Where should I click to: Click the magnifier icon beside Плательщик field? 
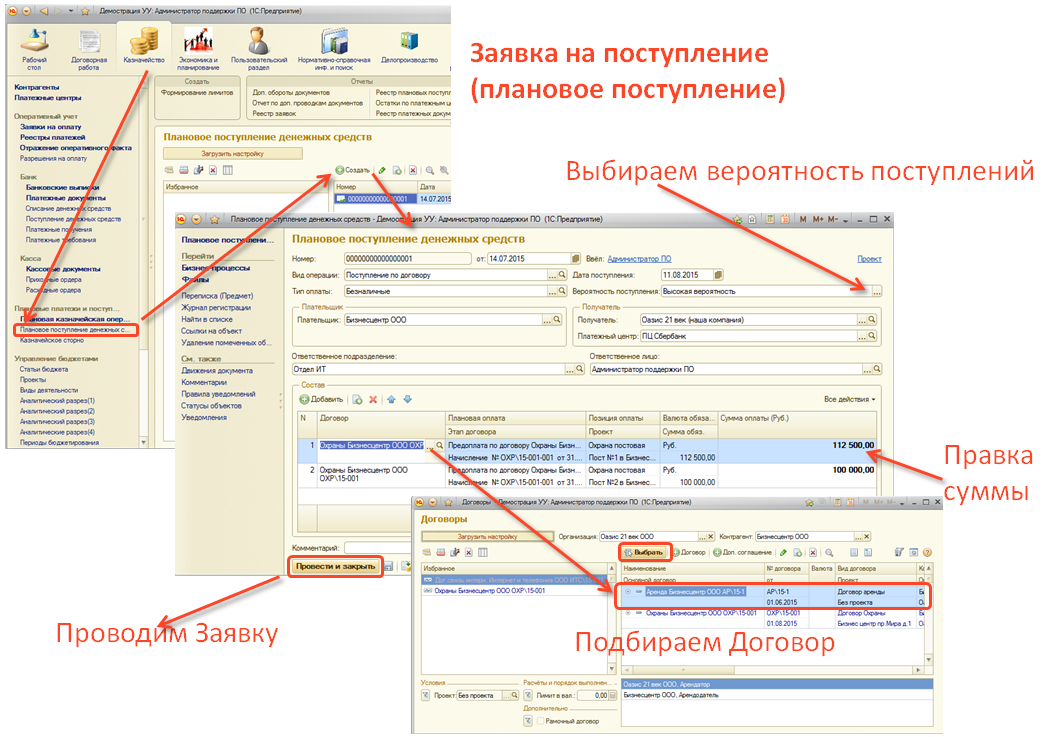[x=561, y=320]
